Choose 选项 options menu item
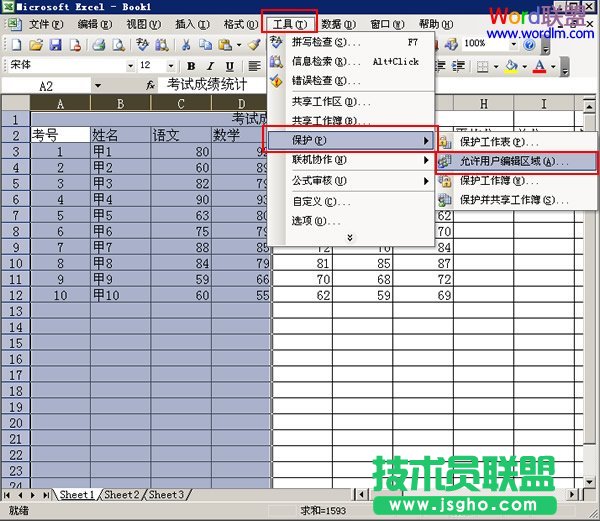The height and width of the screenshot is (521, 600). tap(351, 221)
